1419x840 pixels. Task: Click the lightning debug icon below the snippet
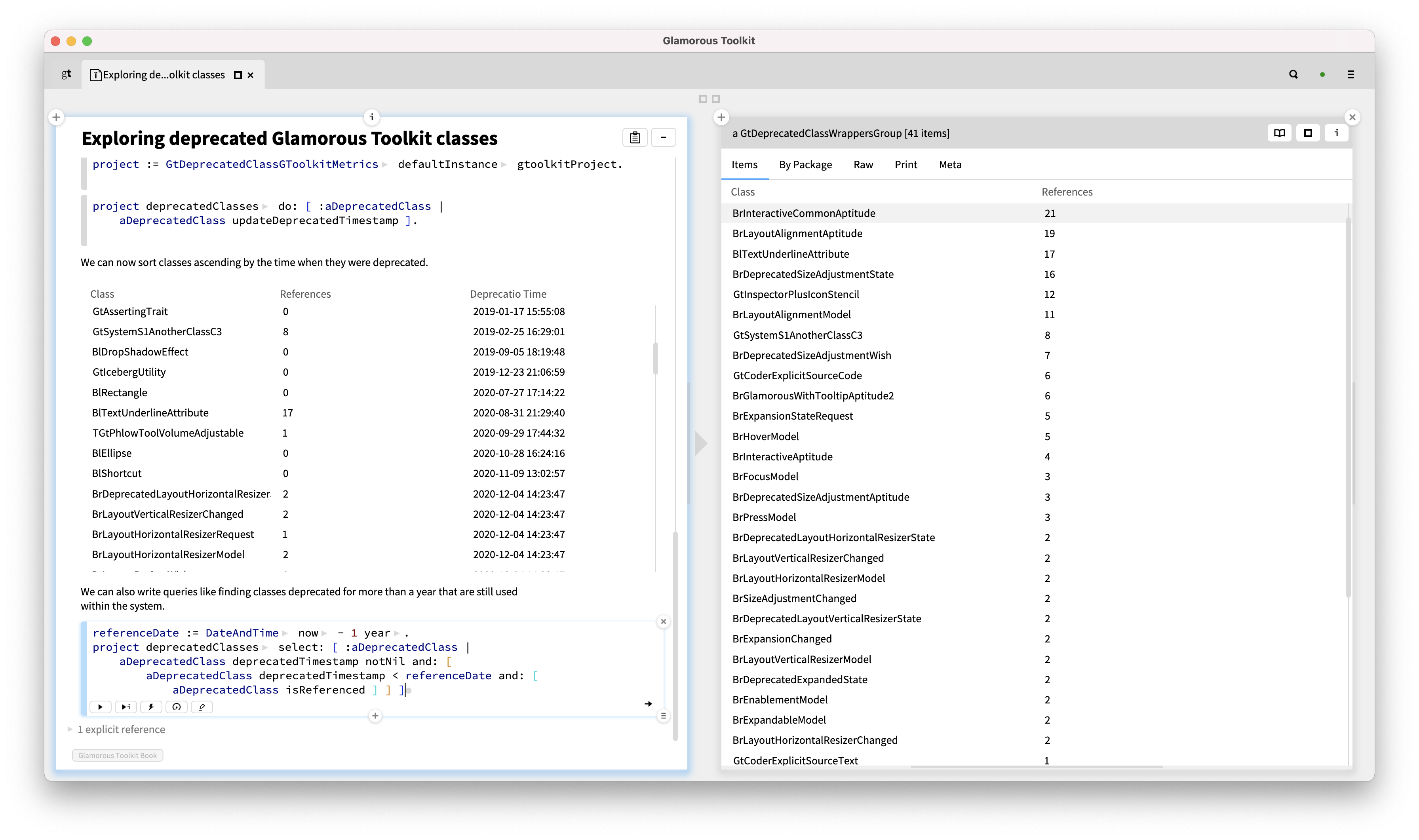[150, 707]
